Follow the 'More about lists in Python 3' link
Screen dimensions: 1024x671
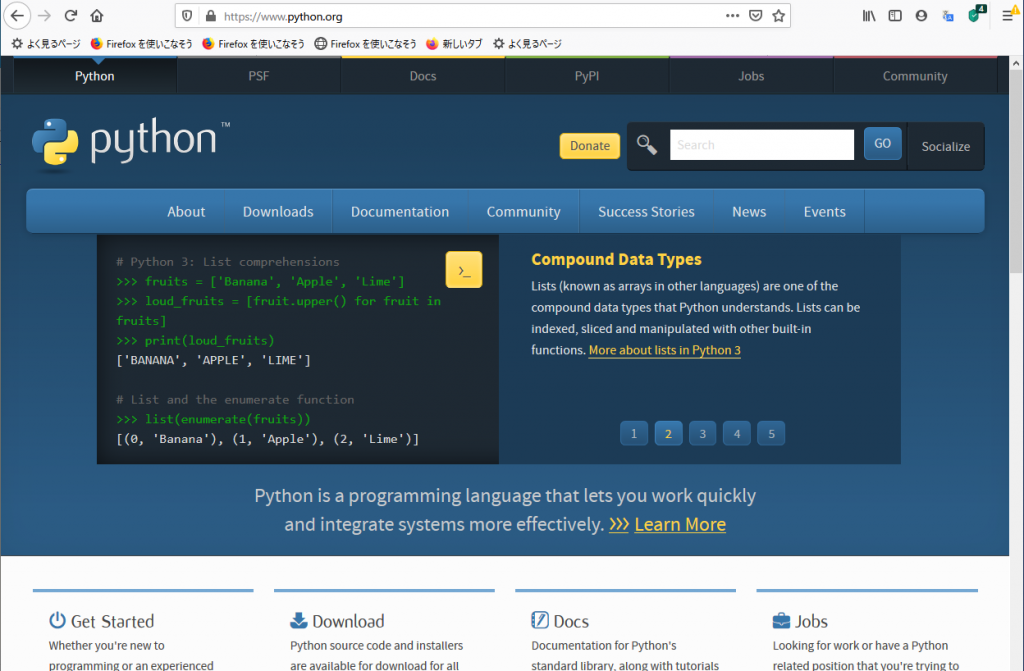(664, 350)
